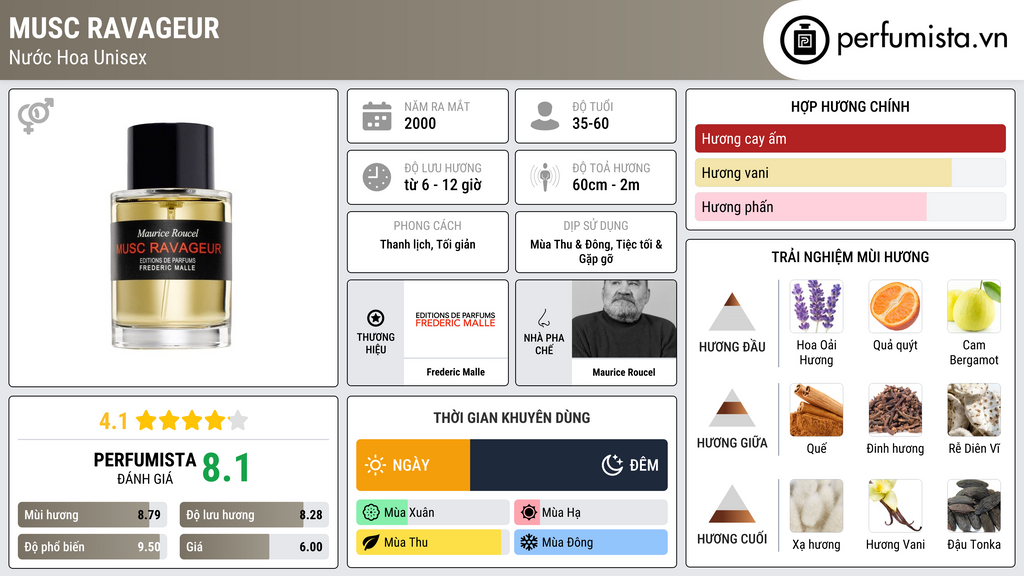
Task: Click the Hương giữa pyramid icon
Action: 732,408
